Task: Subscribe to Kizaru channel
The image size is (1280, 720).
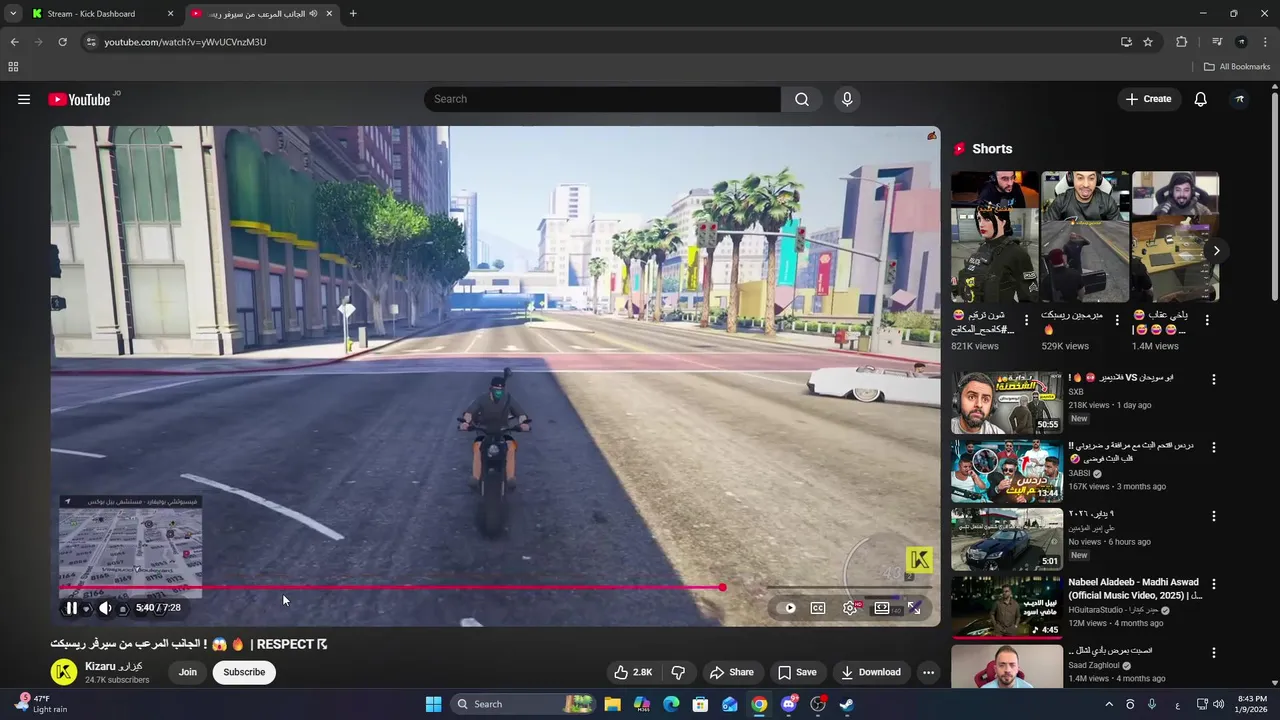Action: point(244,672)
